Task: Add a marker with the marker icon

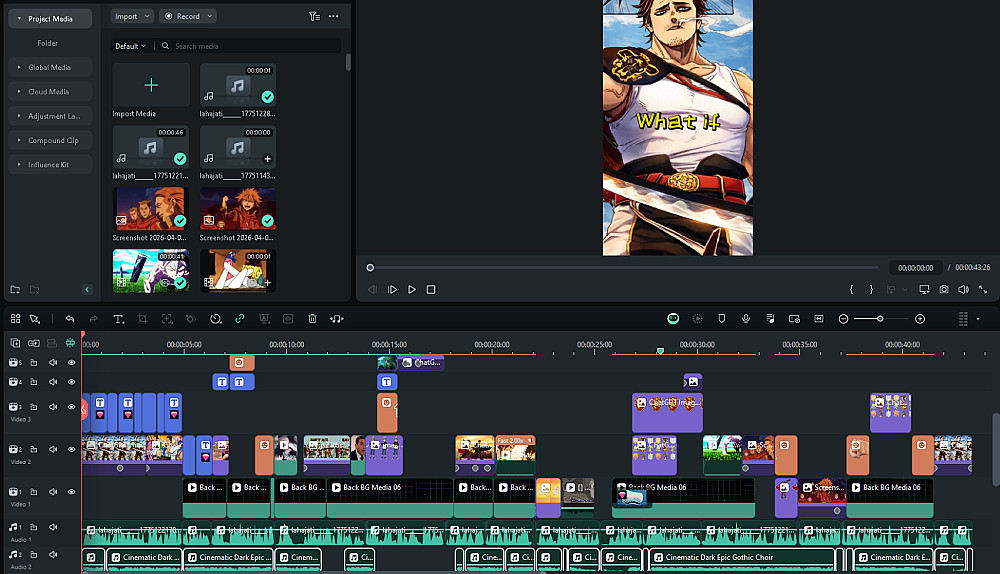Action: click(721, 319)
